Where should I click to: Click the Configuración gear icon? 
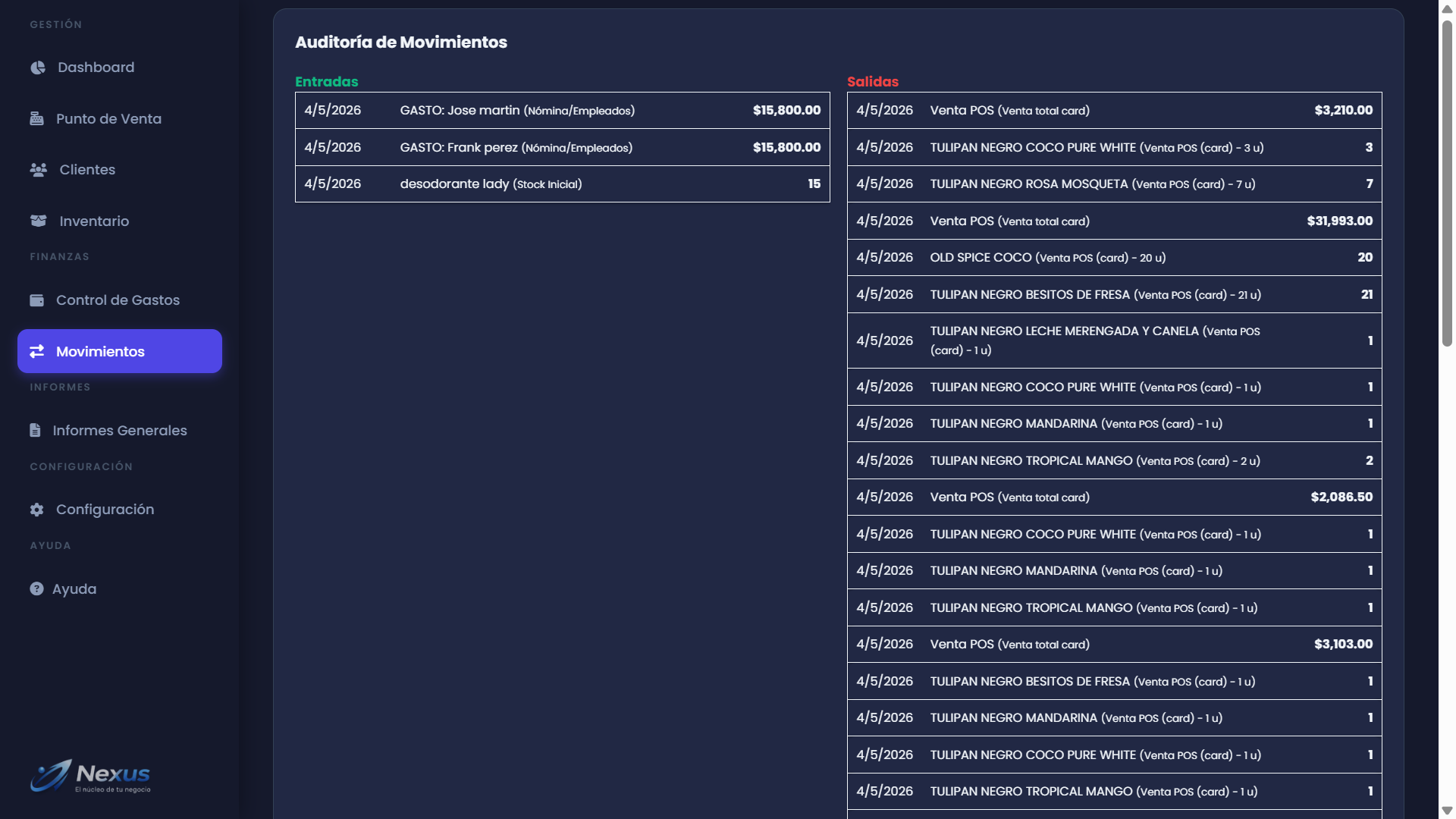(36, 510)
